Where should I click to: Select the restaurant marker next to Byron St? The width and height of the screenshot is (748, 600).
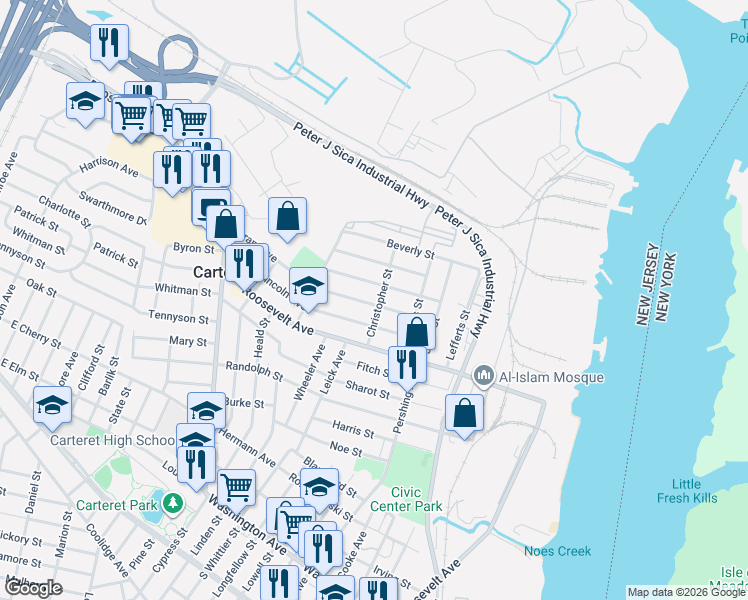coord(244,264)
